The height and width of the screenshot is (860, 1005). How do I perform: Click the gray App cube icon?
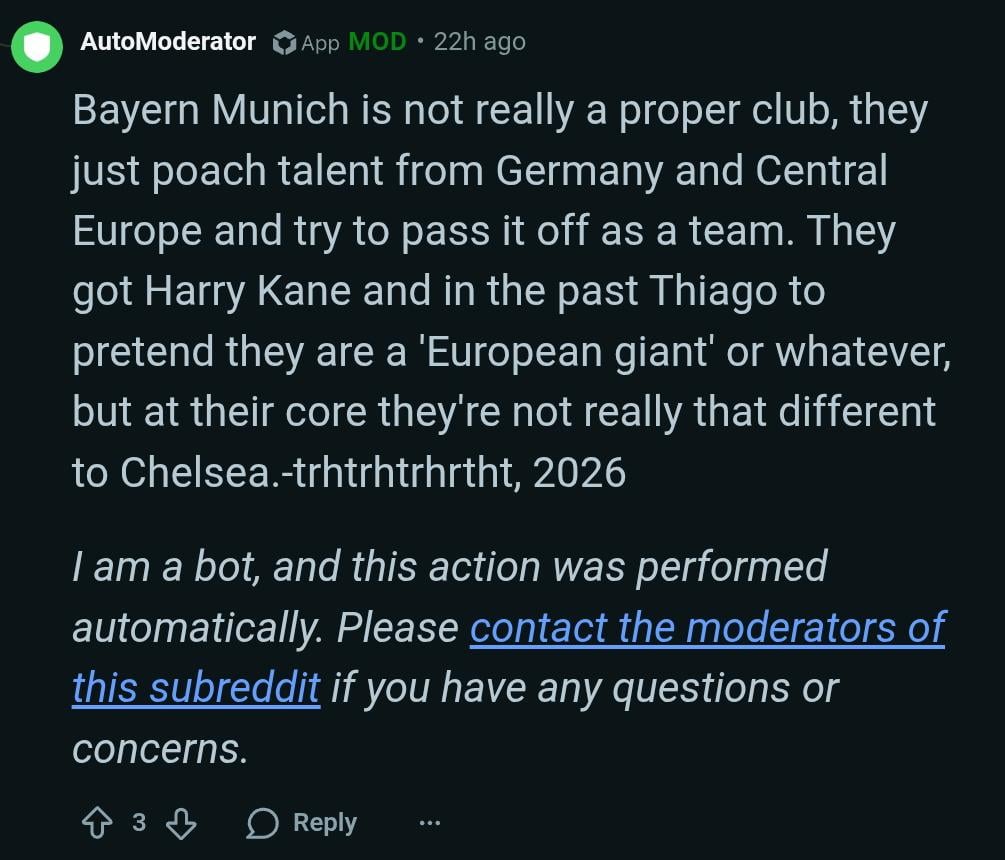(284, 42)
